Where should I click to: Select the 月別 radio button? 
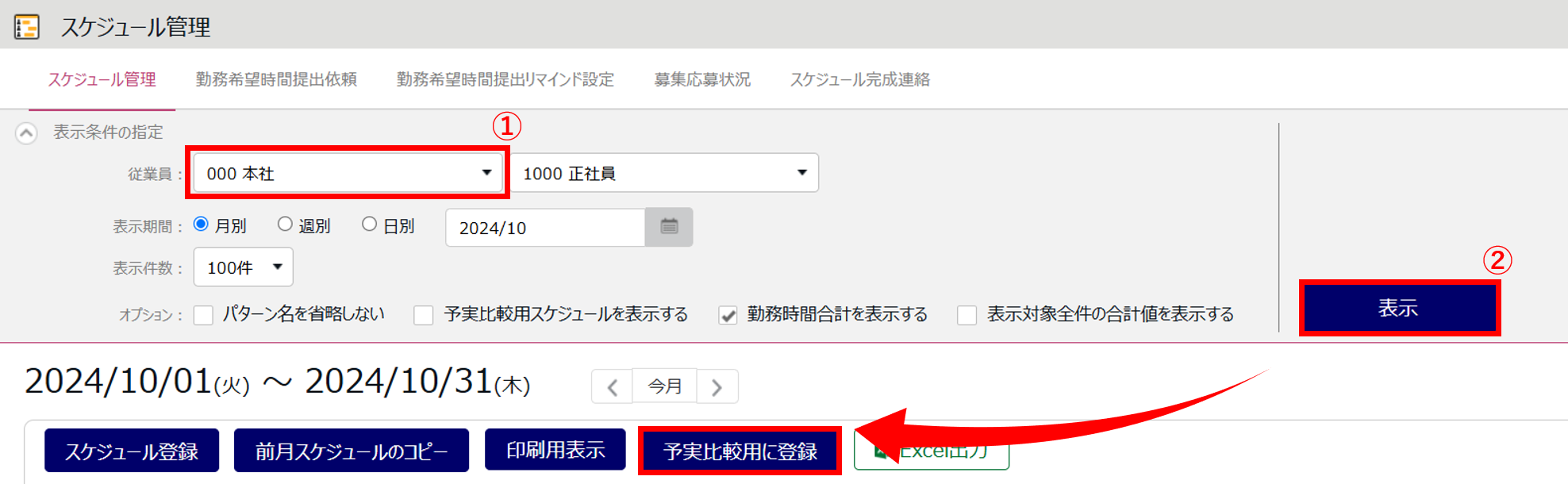pyautogui.click(x=202, y=225)
